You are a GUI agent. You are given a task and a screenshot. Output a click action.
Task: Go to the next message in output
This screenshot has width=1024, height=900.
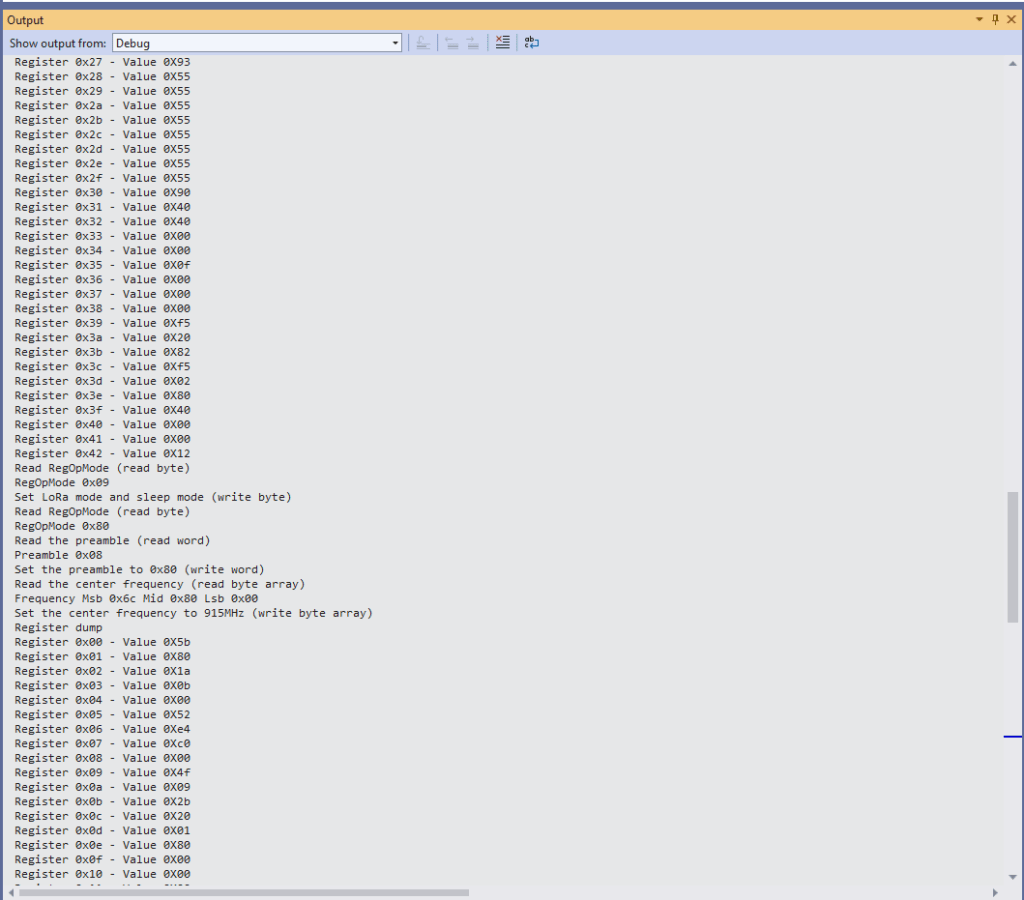472,43
